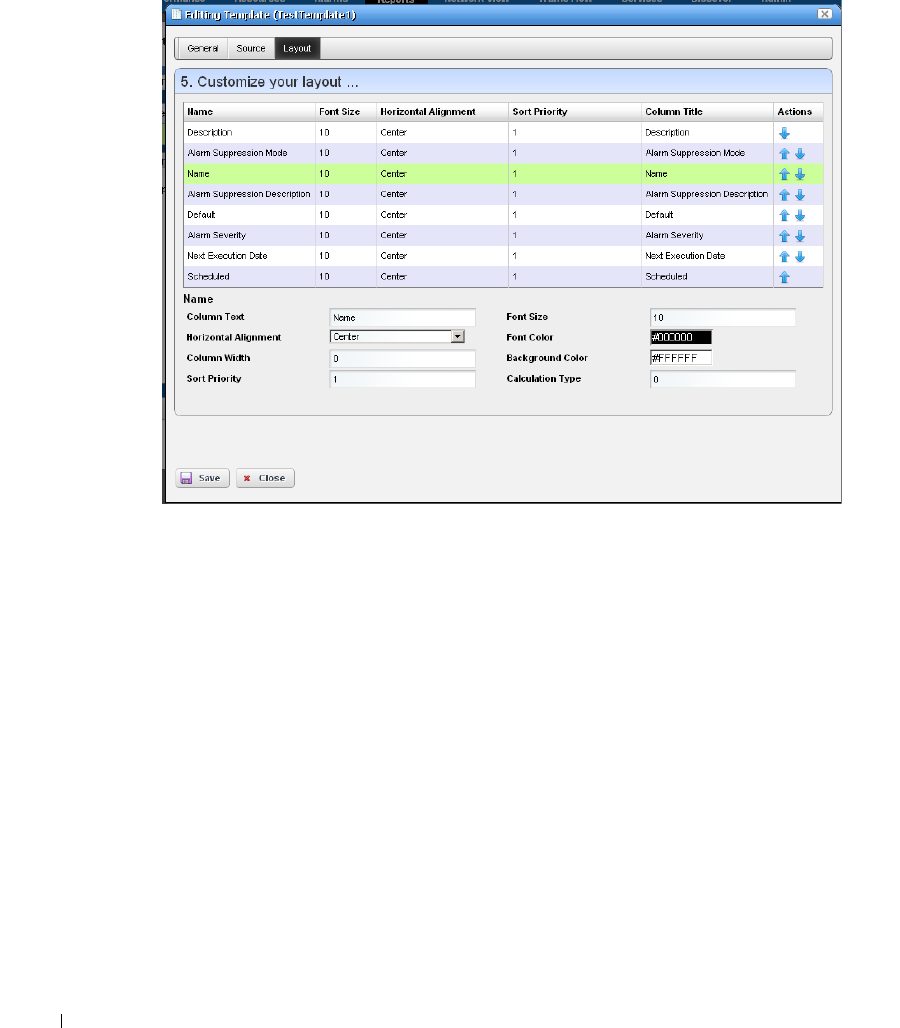Image resolution: width=900 pixels, height=1028 pixels.
Task: Move the Alarm Severity row up
Action: click(x=784, y=236)
